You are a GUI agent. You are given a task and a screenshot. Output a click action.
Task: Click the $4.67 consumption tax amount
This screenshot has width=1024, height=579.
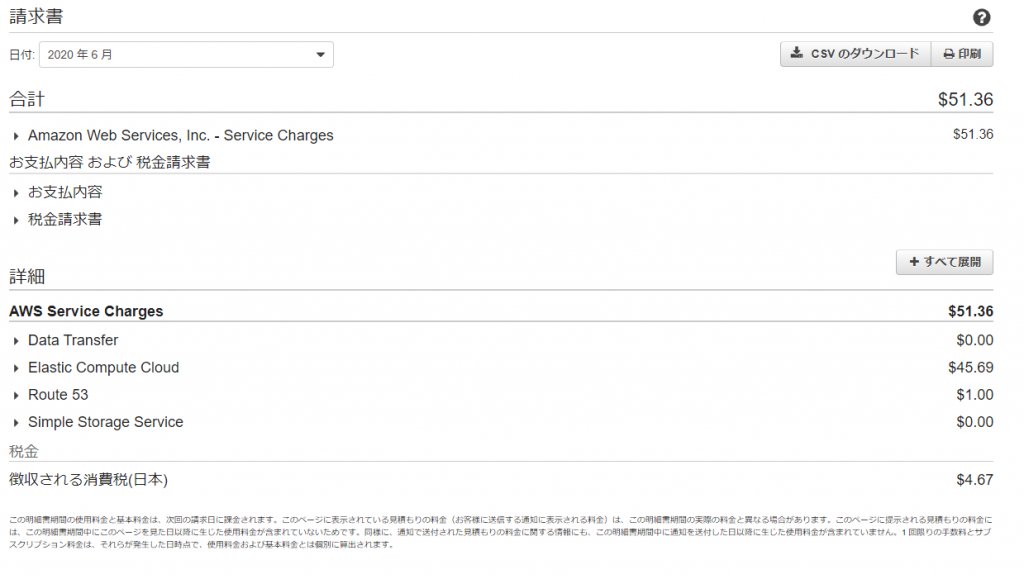[974, 480]
